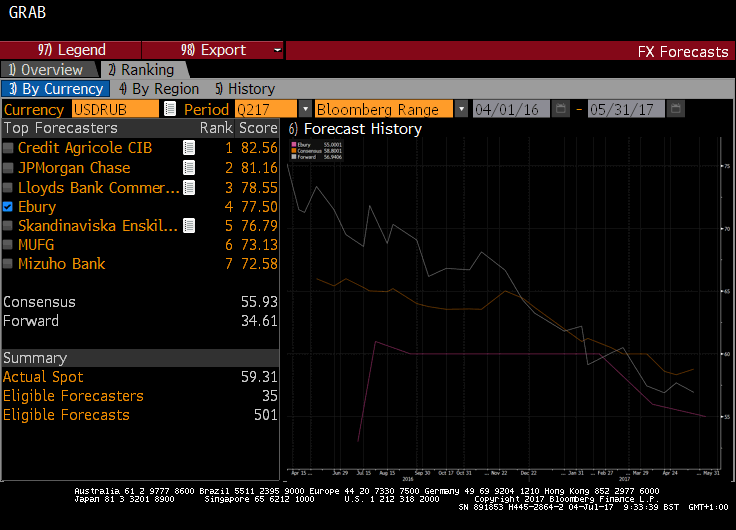Image resolution: width=736 pixels, height=530 pixels.
Task: Tick the Mizuho Bank checkbox
Action: tap(8, 264)
